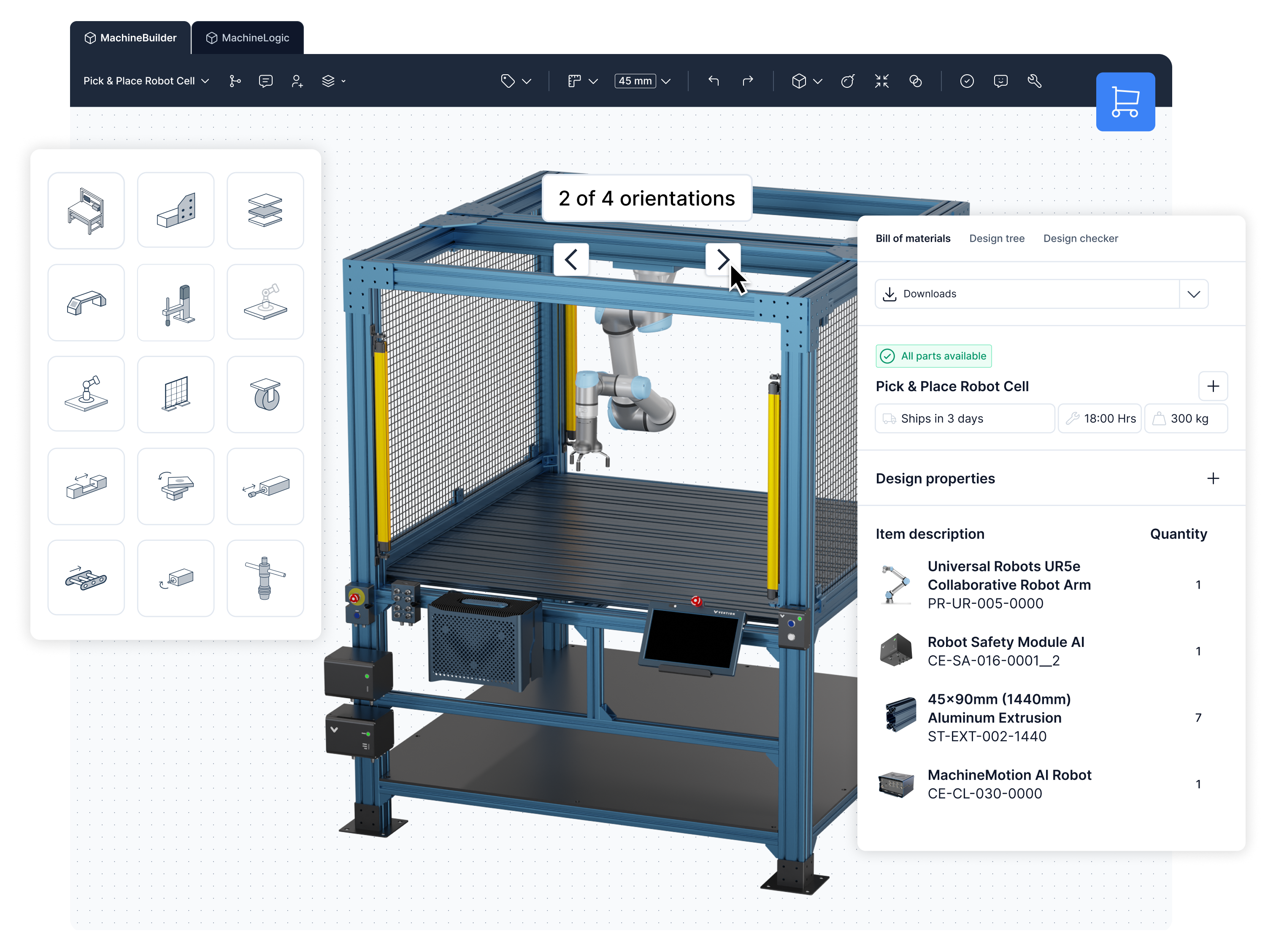Go to previous orientation arrow
Image resolution: width=1276 pixels, height=952 pixels.
571,260
